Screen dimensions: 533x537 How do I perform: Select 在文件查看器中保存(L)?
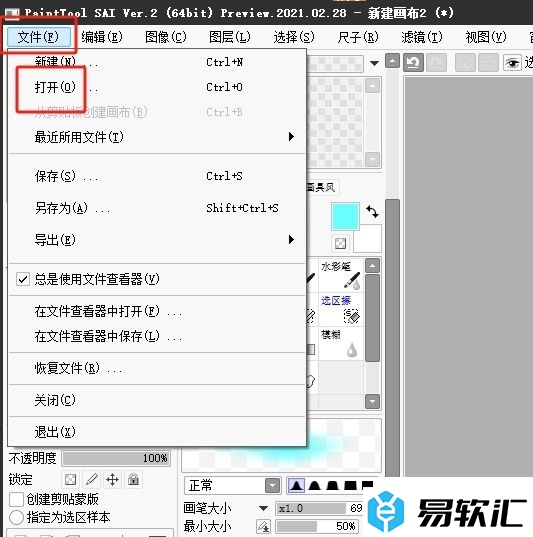[x=157, y=336]
